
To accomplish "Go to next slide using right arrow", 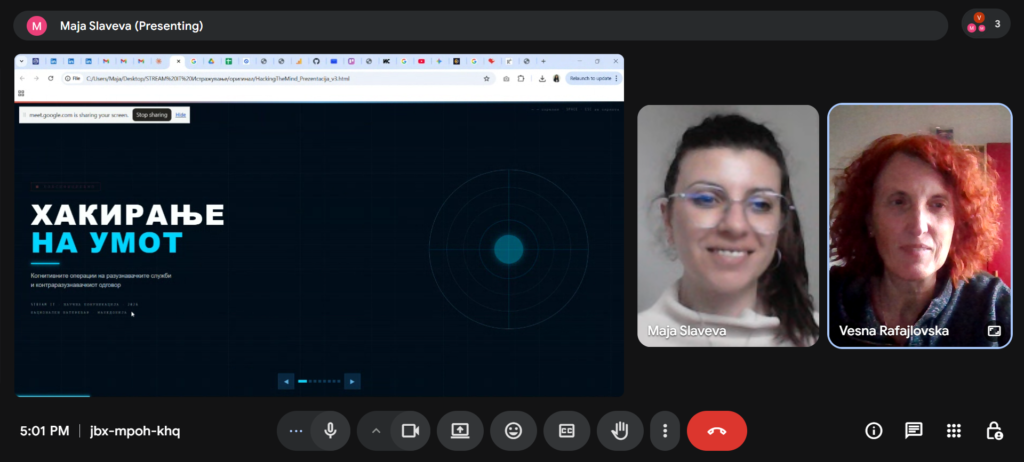I will pyautogui.click(x=351, y=381).
